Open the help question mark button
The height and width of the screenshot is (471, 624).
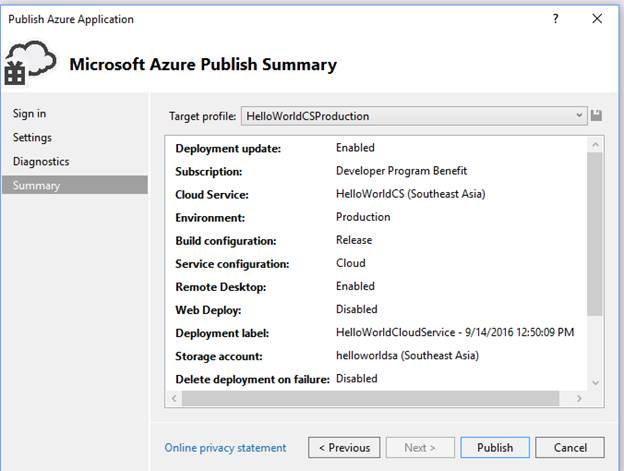(556, 19)
